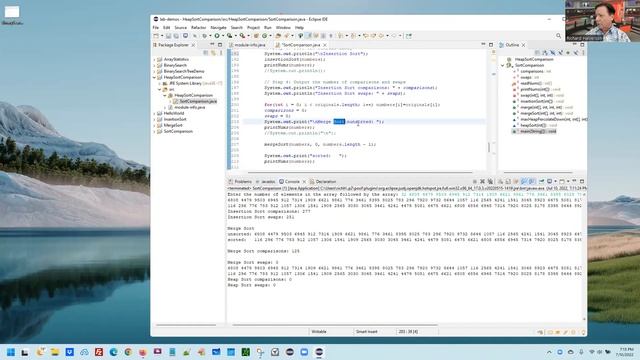Open the Window menu
This screenshot has width=640, height=360.
coord(283,27)
